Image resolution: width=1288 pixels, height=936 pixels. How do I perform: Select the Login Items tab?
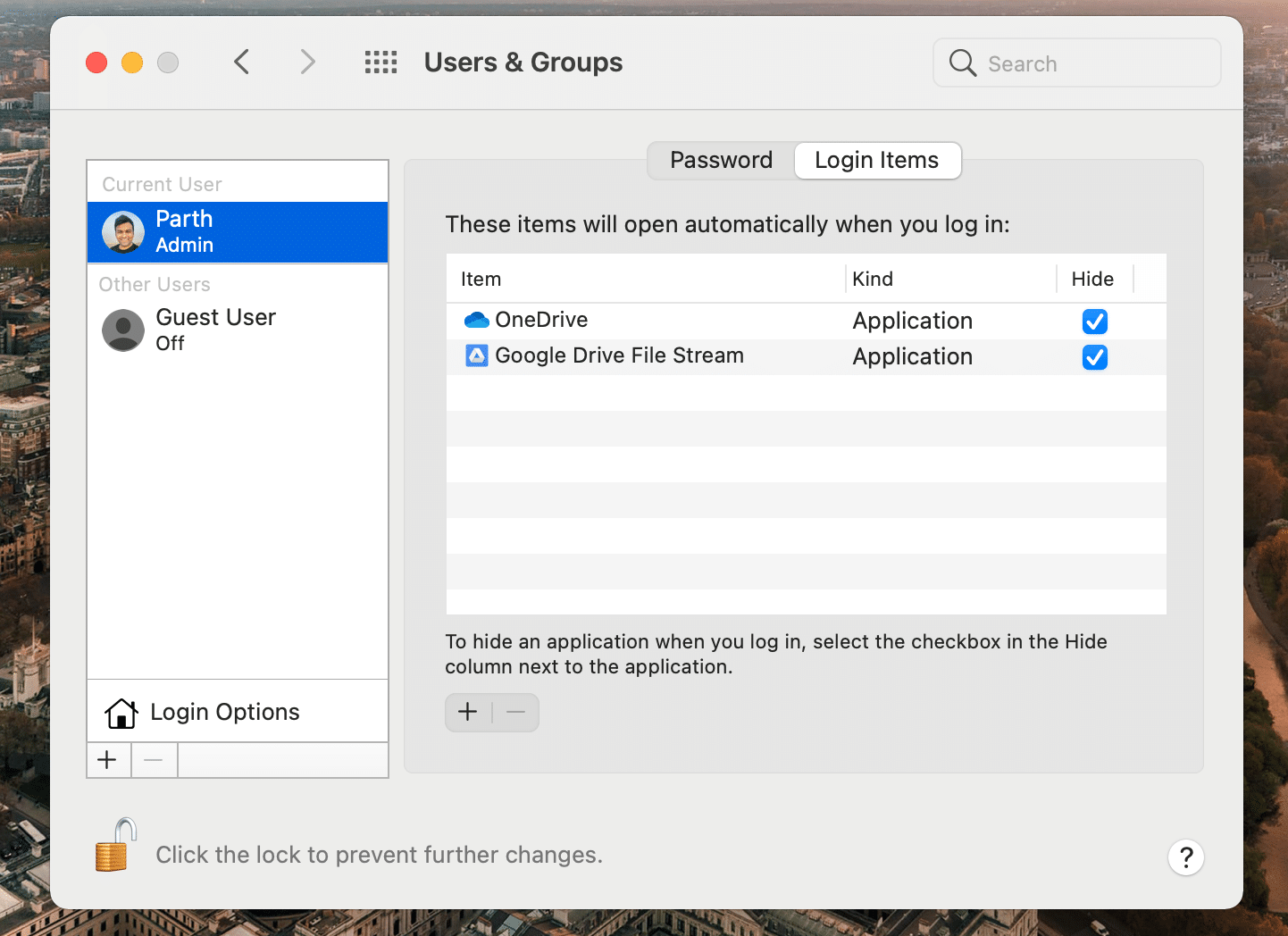(x=876, y=161)
